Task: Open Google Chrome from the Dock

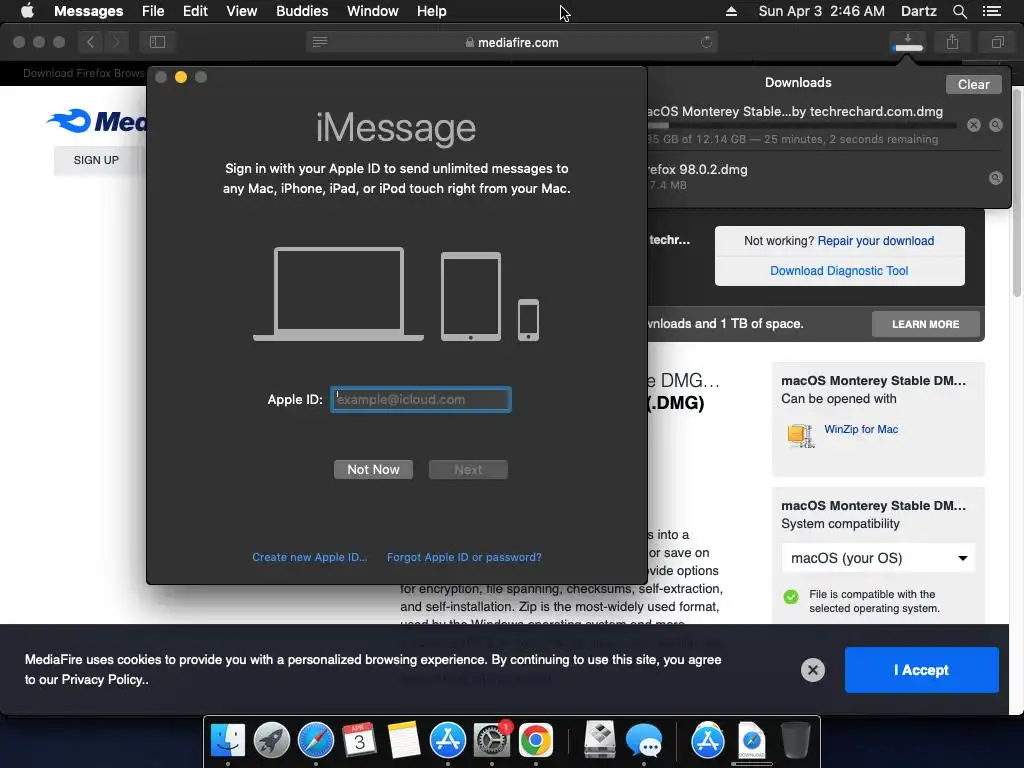Action: tap(536, 741)
